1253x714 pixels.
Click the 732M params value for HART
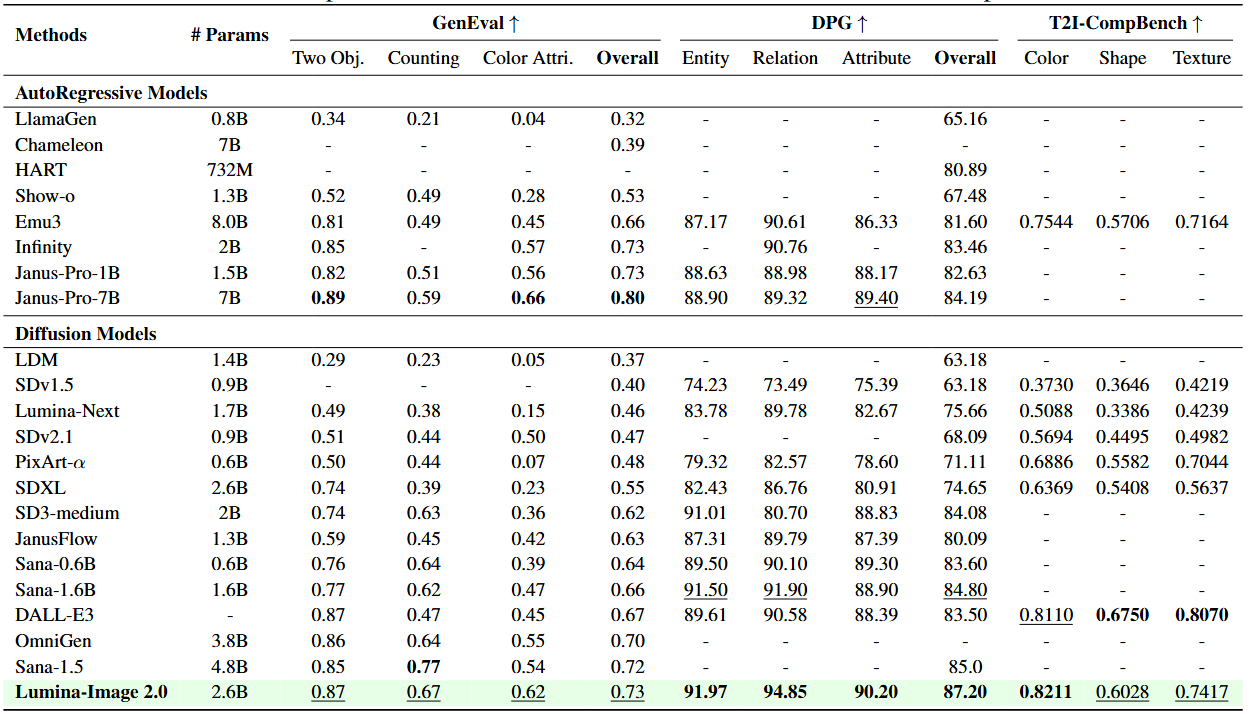coord(230,170)
